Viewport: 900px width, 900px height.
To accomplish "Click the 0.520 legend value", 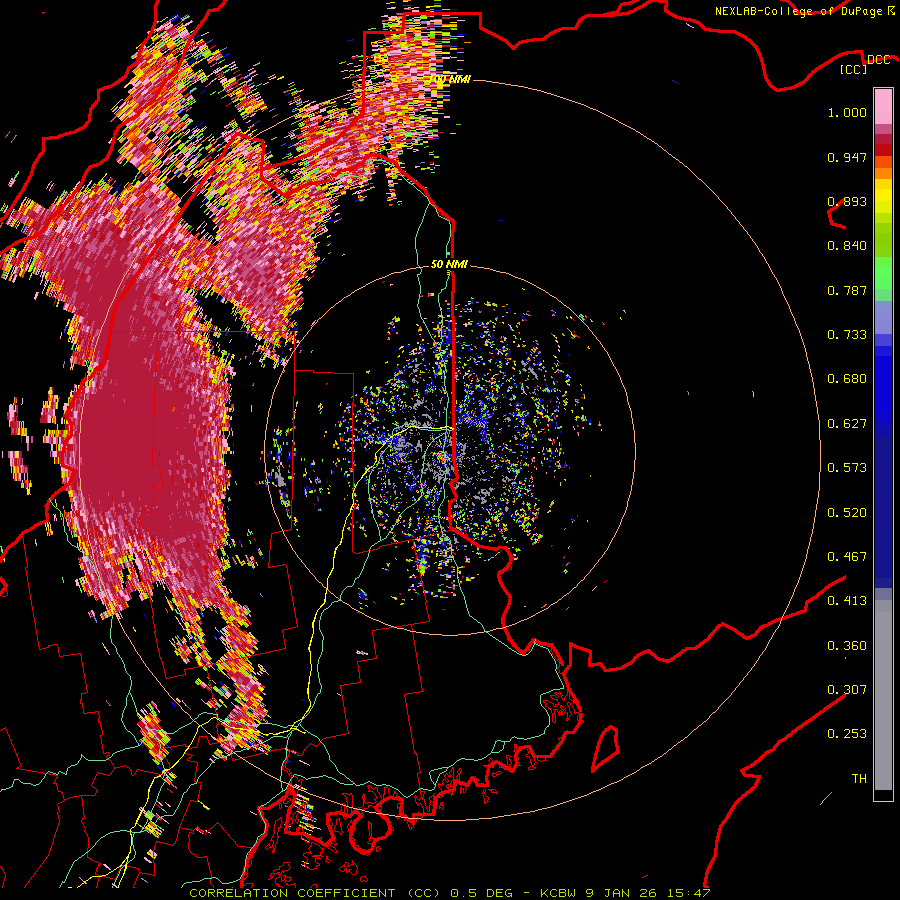I will click(x=847, y=513).
